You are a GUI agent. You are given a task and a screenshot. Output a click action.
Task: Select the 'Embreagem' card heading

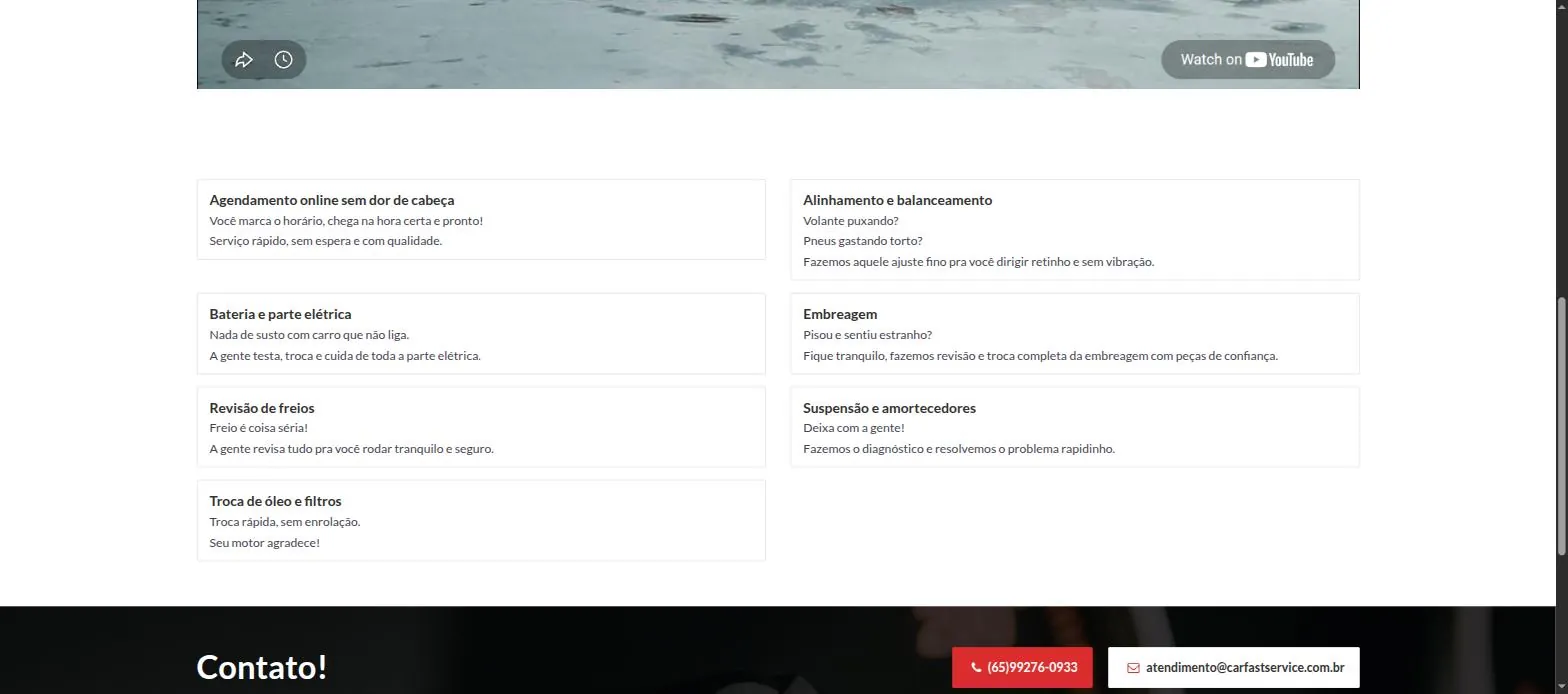click(840, 314)
